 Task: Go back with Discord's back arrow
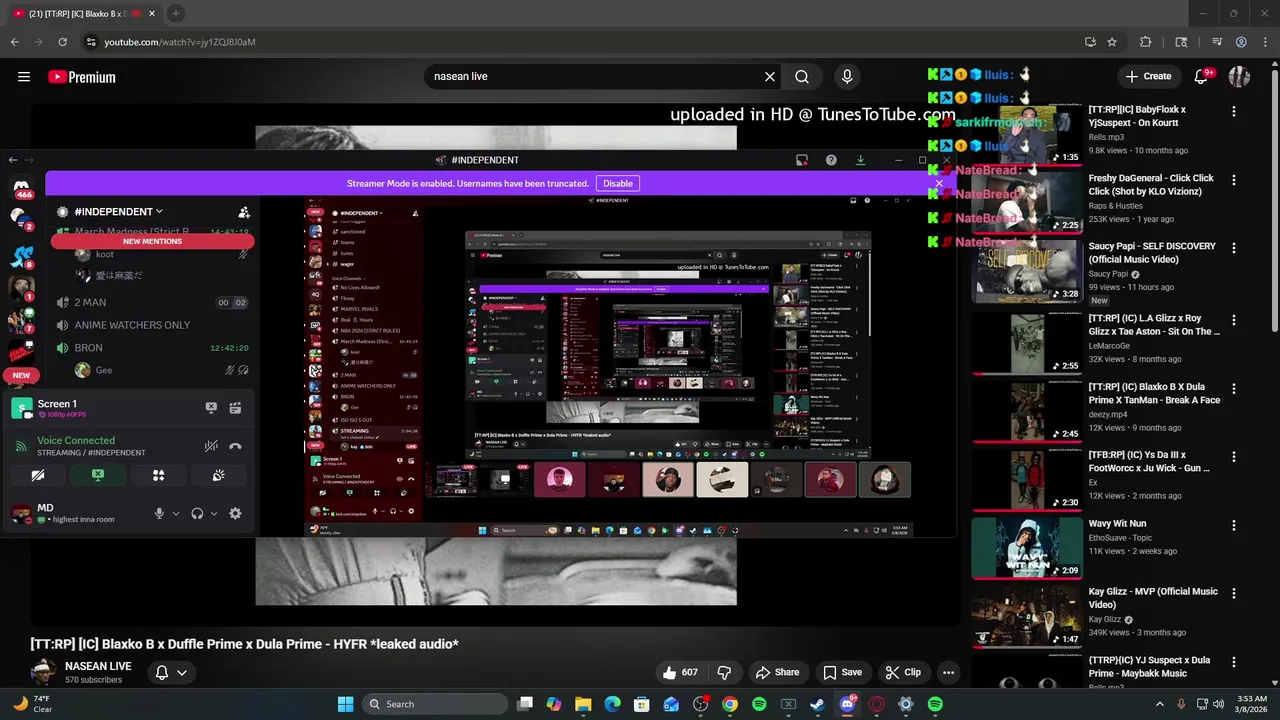(x=13, y=160)
